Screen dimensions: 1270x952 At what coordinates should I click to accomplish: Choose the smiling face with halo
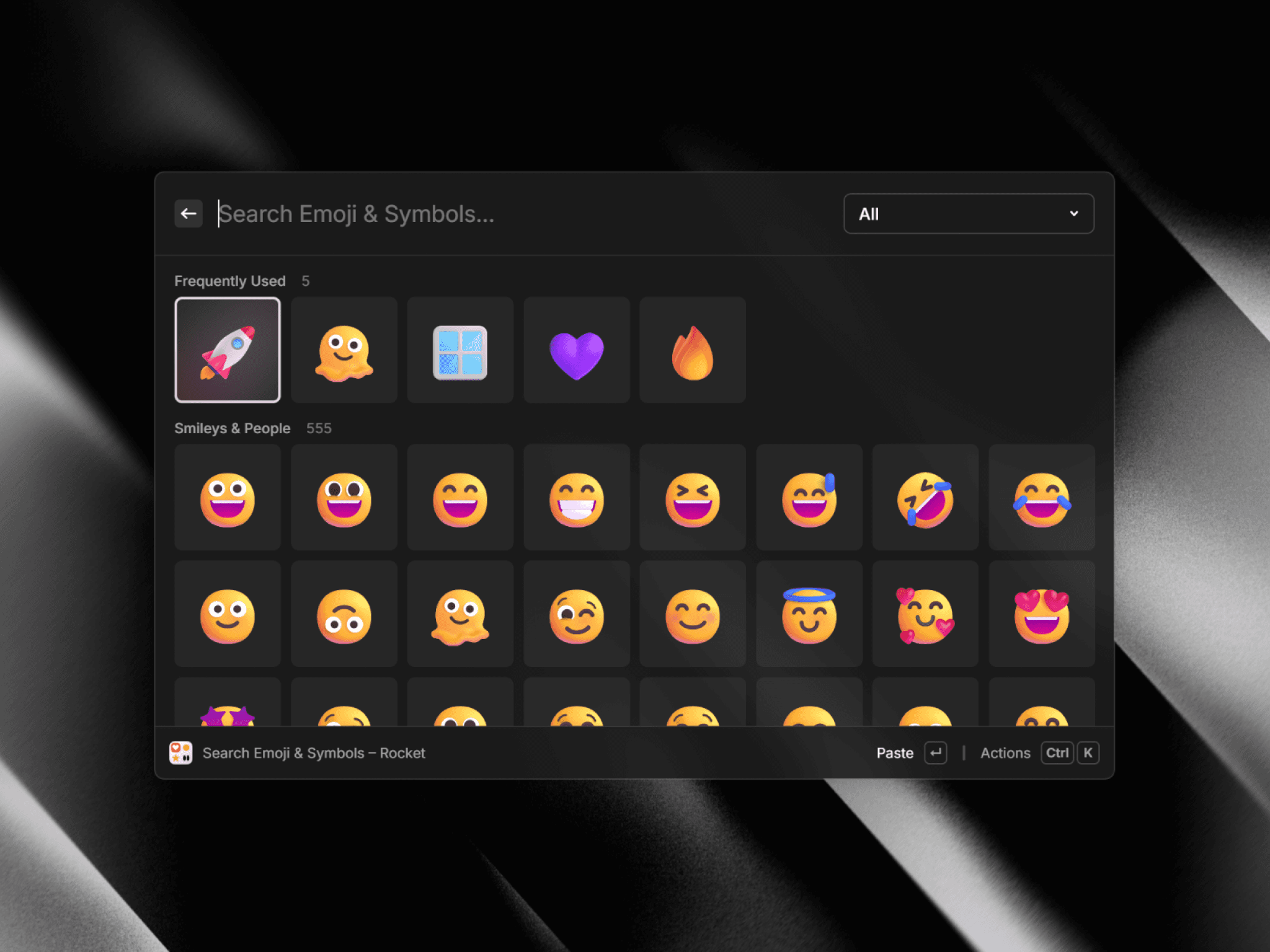809,614
